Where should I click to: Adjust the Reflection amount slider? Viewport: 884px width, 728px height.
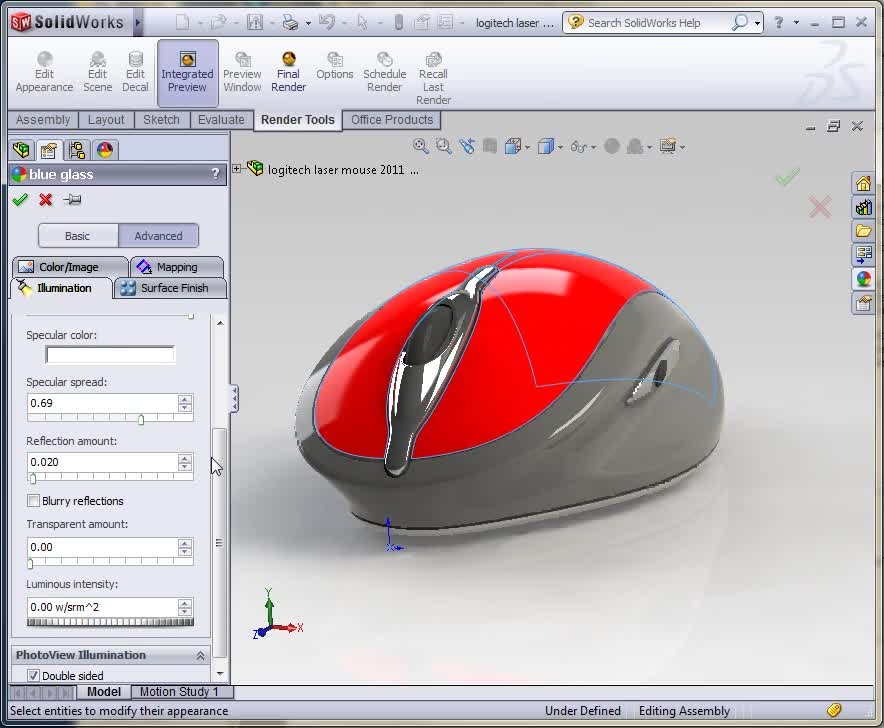pos(33,478)
